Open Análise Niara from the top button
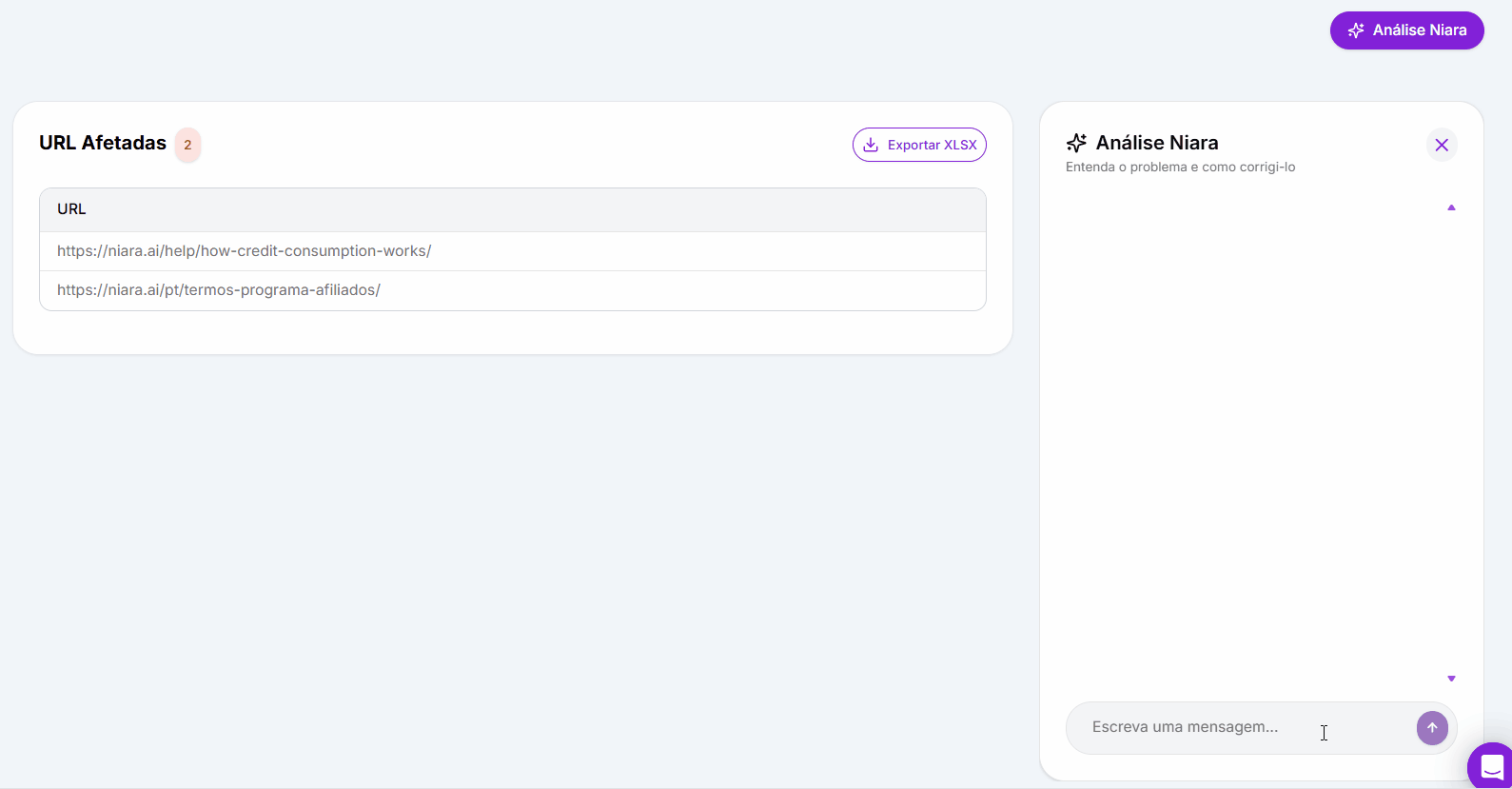Image resolution: width=1512 pixels, height=789 pixels. tap(1406, 30)
